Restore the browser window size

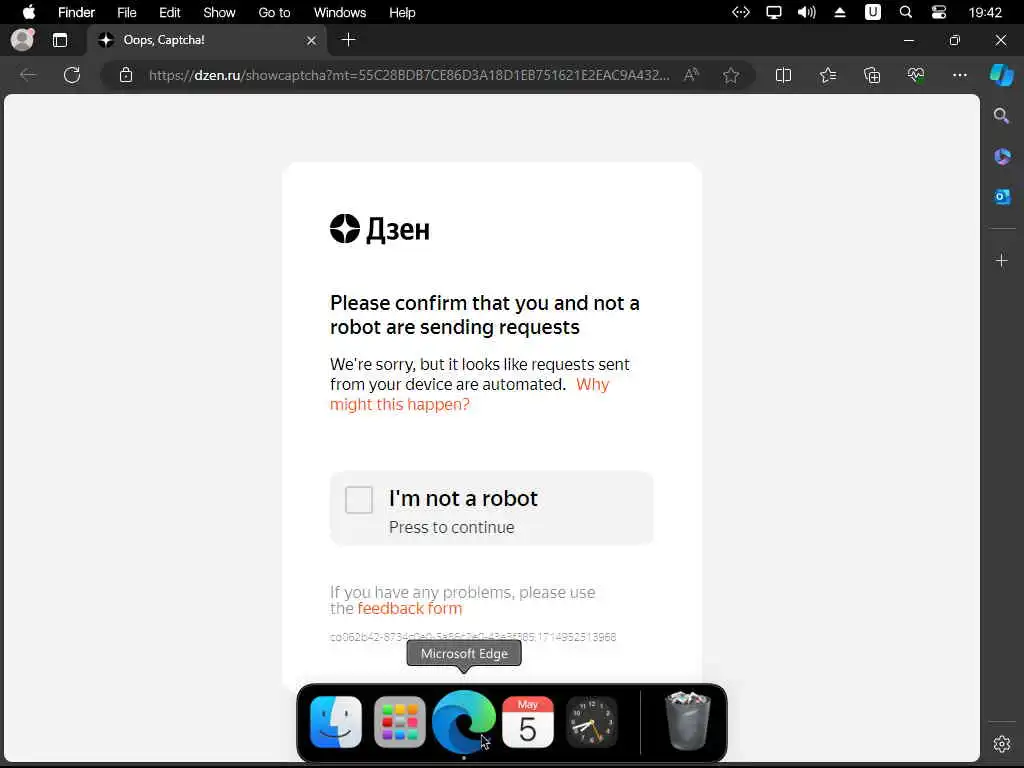tap(955, 40)
